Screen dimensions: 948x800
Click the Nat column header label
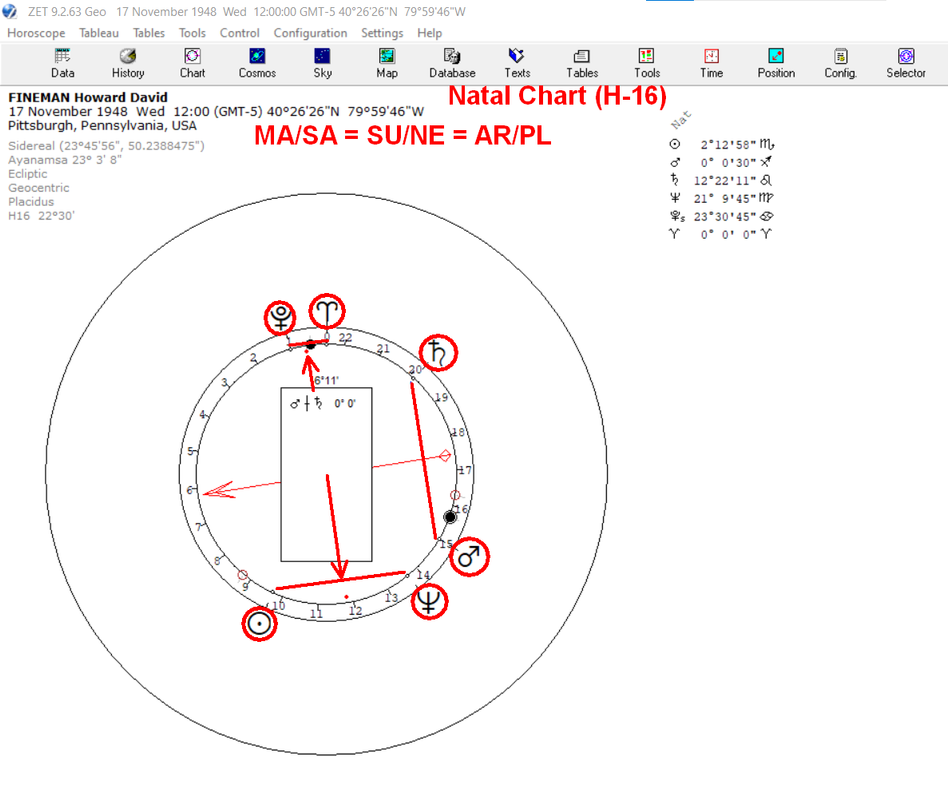(681, 120)
